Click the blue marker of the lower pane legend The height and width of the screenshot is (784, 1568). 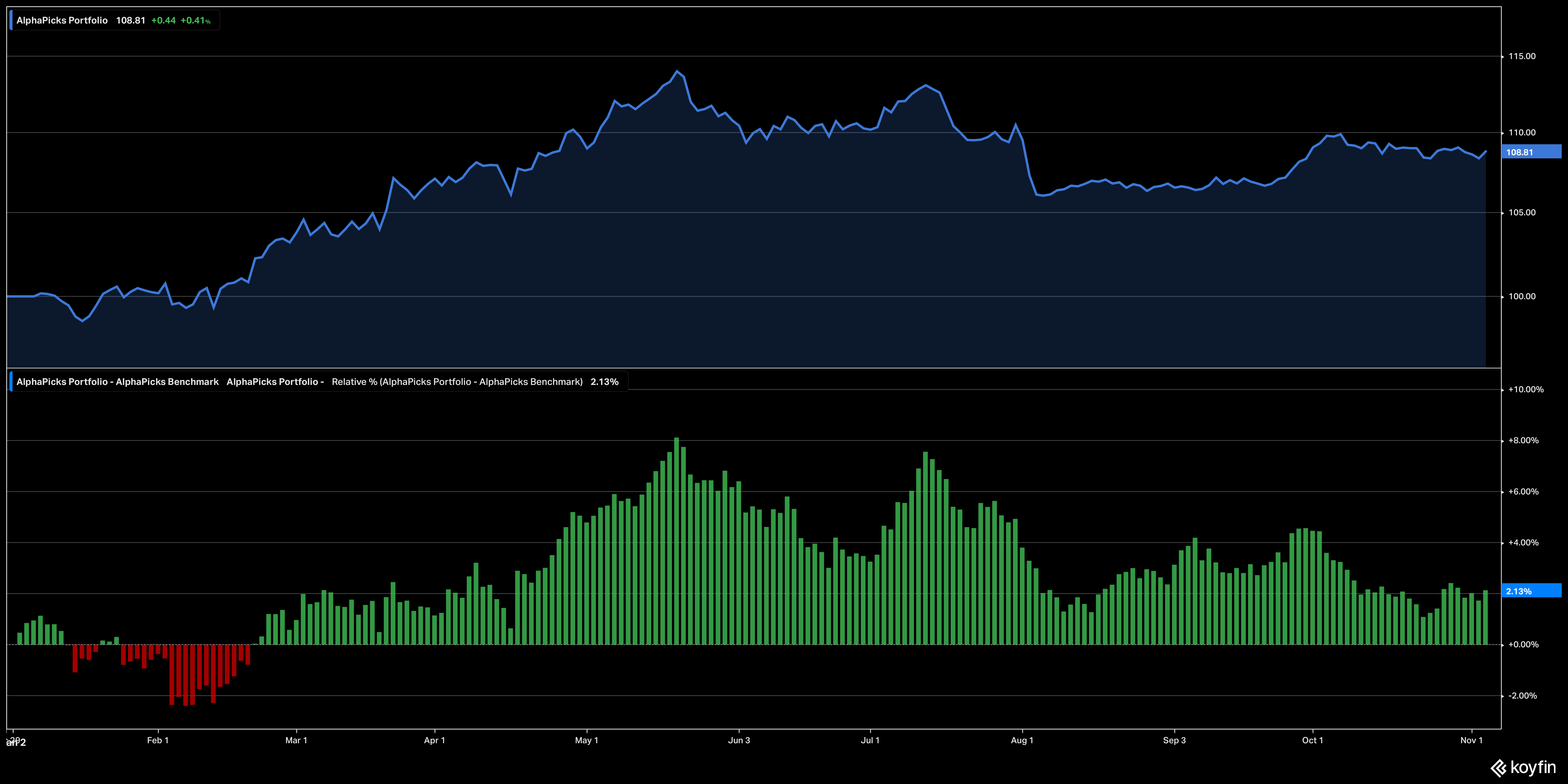tap(11, 382)
